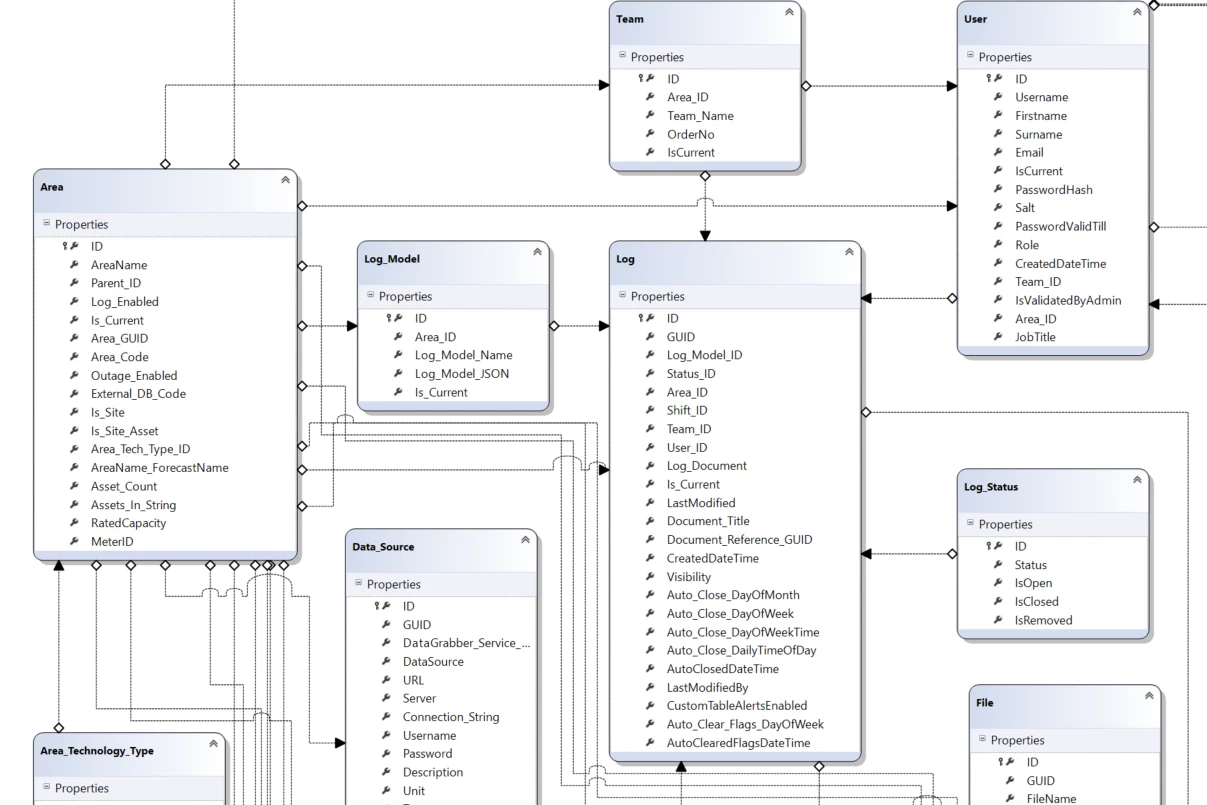This screenshot has height=805, width=1207.
Task: Collapse the File entity chevron icon
Action: click(1149, 696)
